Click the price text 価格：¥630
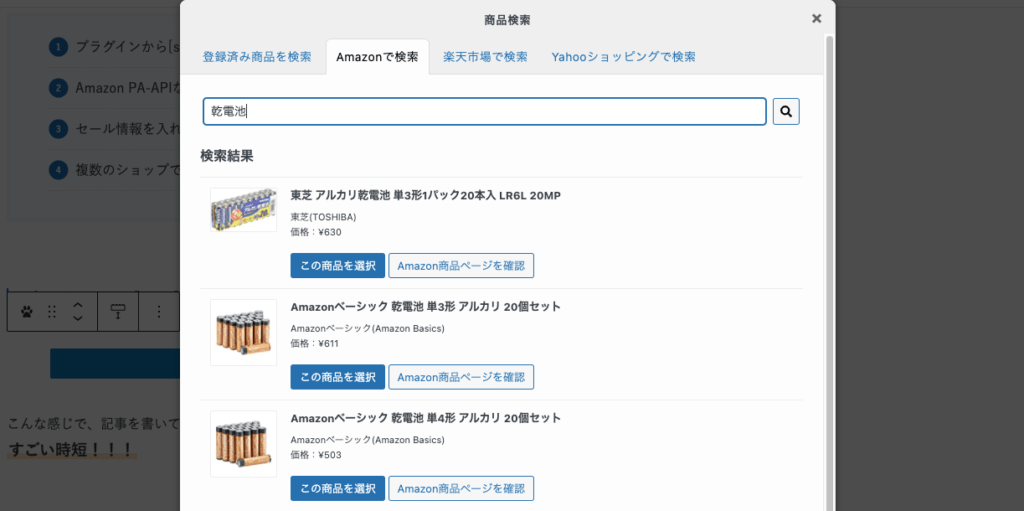This screenshot has height=511, width=1024. click(x=316, y=232)
